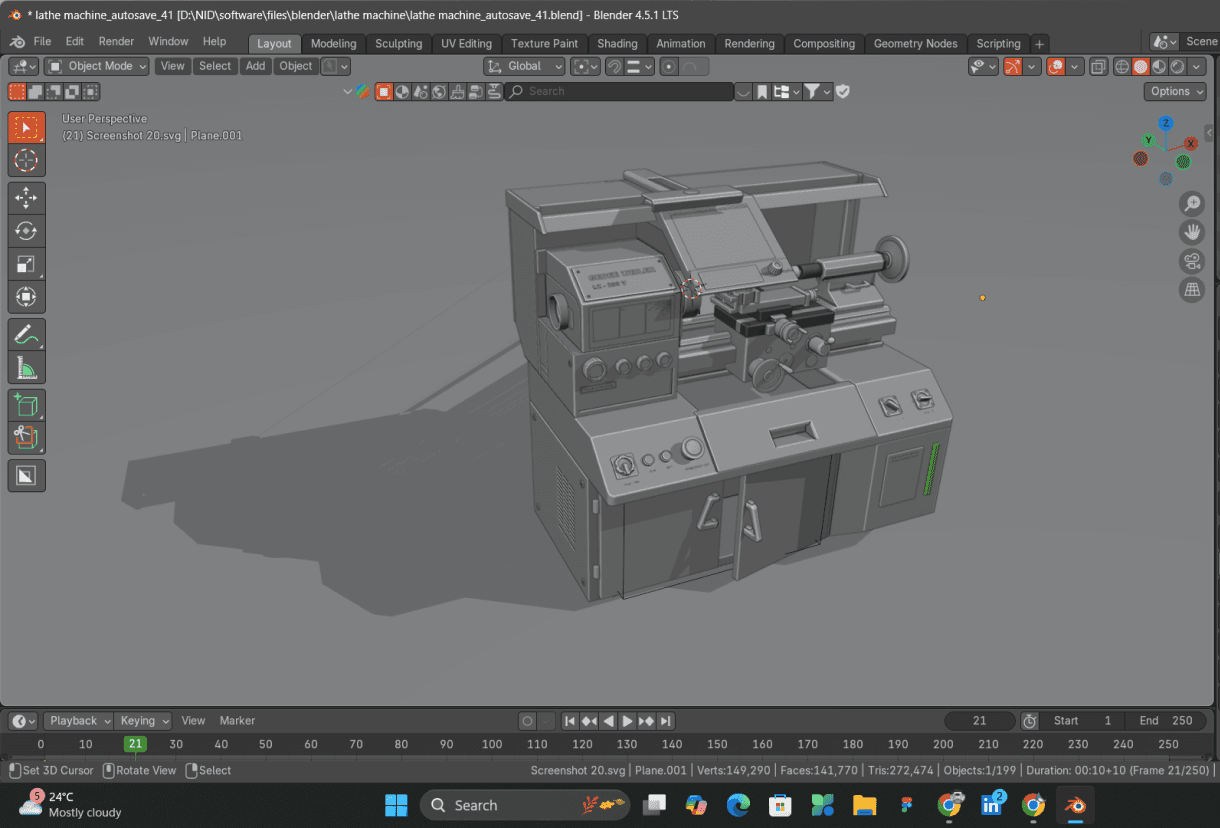1220x828 pixels.
Task: Click the toolbar icon below Add Cube
Action: (x=27, y=438)
